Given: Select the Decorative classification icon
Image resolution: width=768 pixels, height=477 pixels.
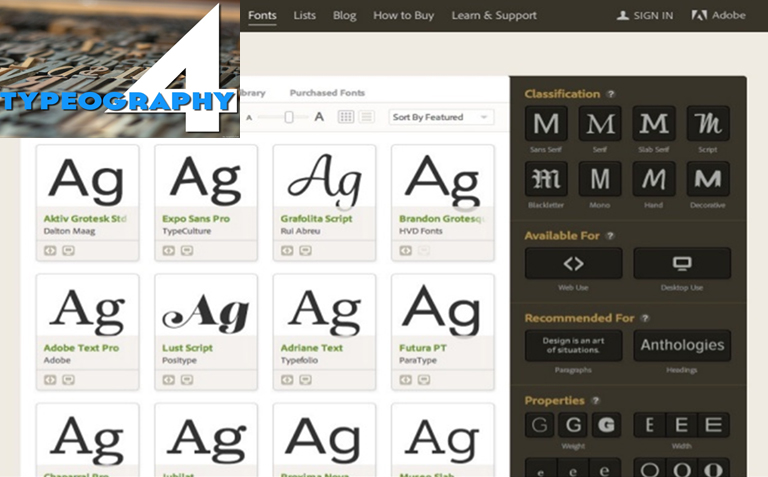Looking at the screenshot, I should point(708,179).
